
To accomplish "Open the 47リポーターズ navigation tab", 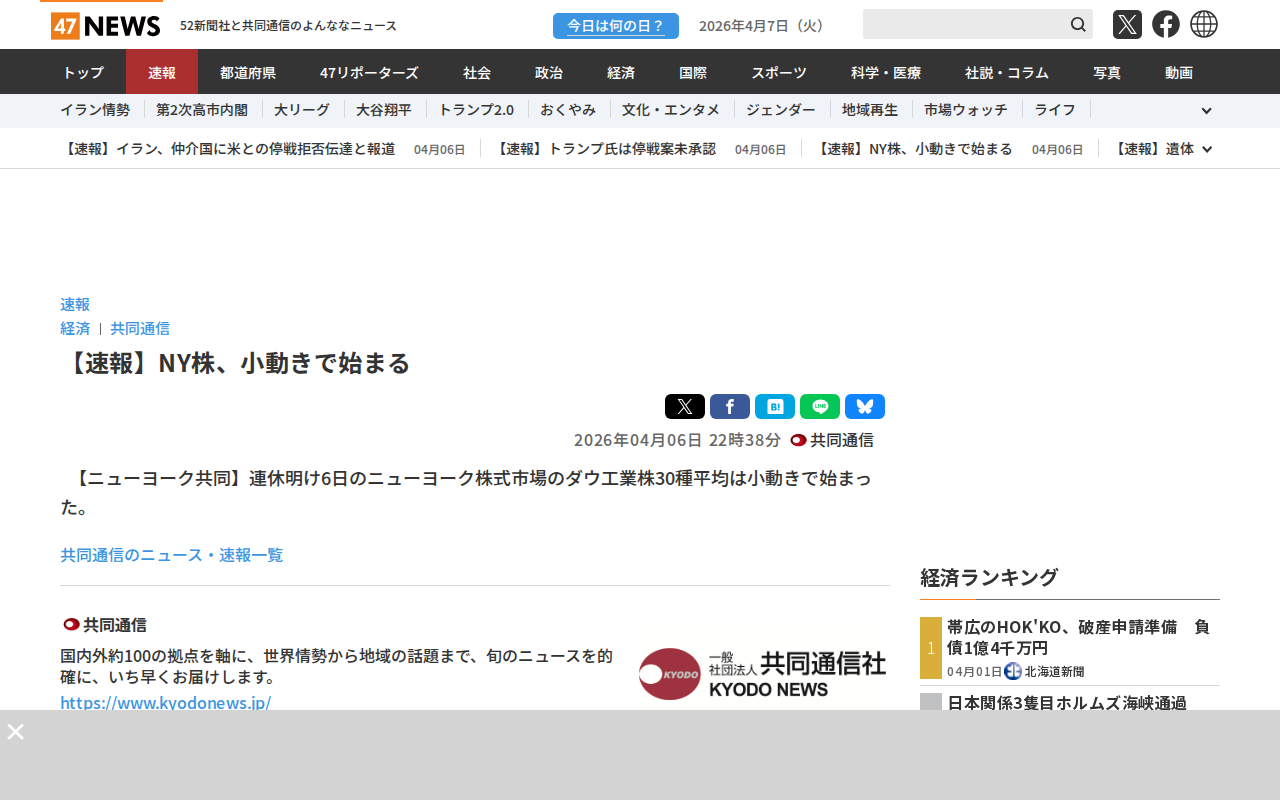I will (369, 72).
